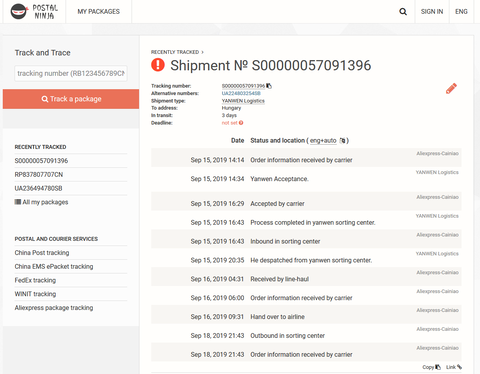Click the tracking number input field

71,73
